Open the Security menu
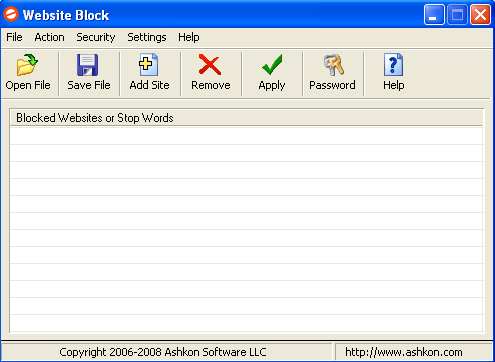Screen dimensions: 495x362 click(96, 37)
